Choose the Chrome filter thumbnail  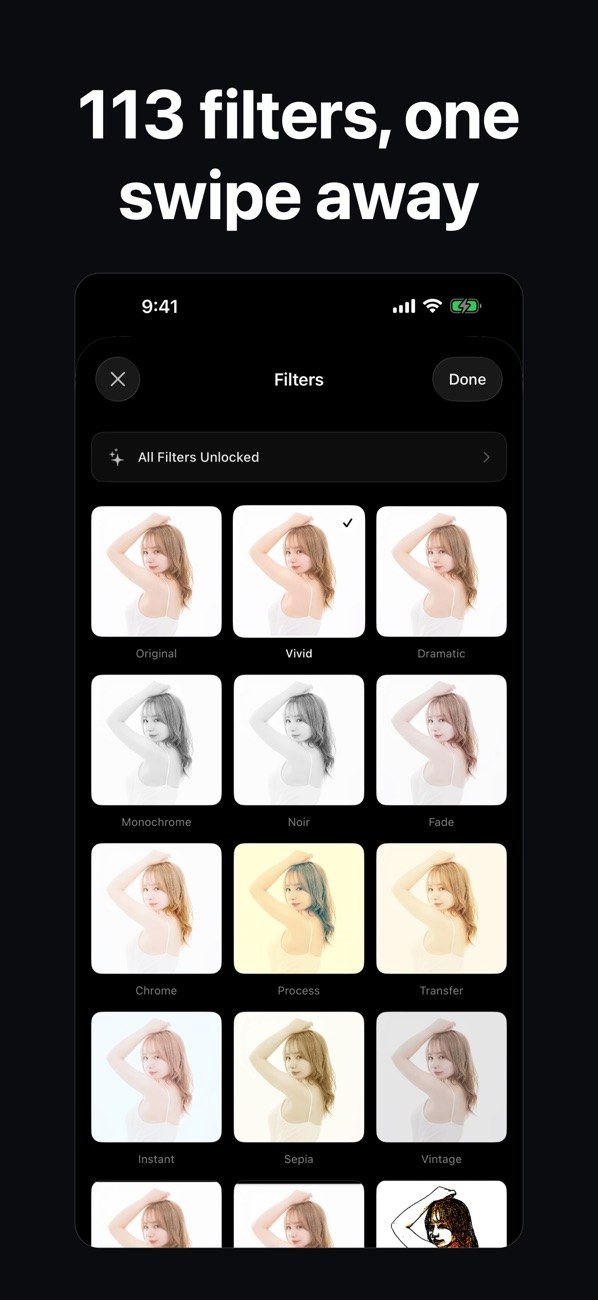(x=156, y=908)
